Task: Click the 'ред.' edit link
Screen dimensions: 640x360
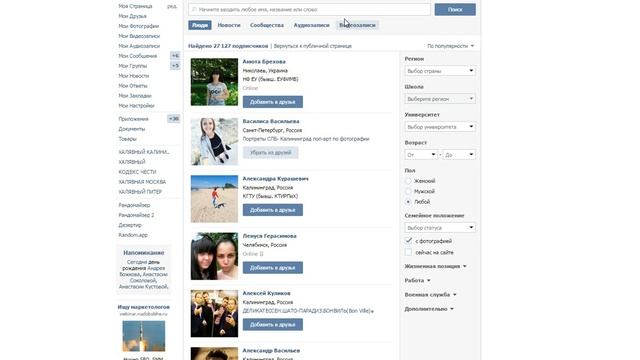Action: tap(172, 6)
